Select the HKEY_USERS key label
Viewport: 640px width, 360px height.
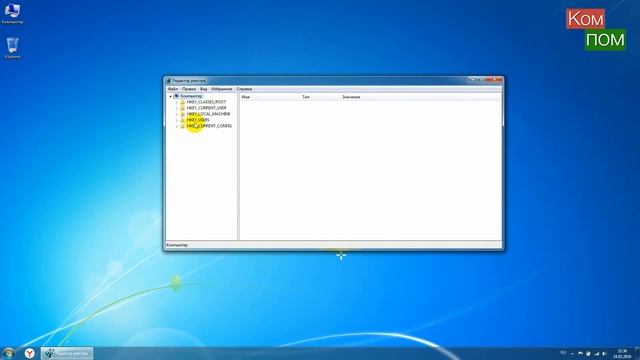coord(198,120)
